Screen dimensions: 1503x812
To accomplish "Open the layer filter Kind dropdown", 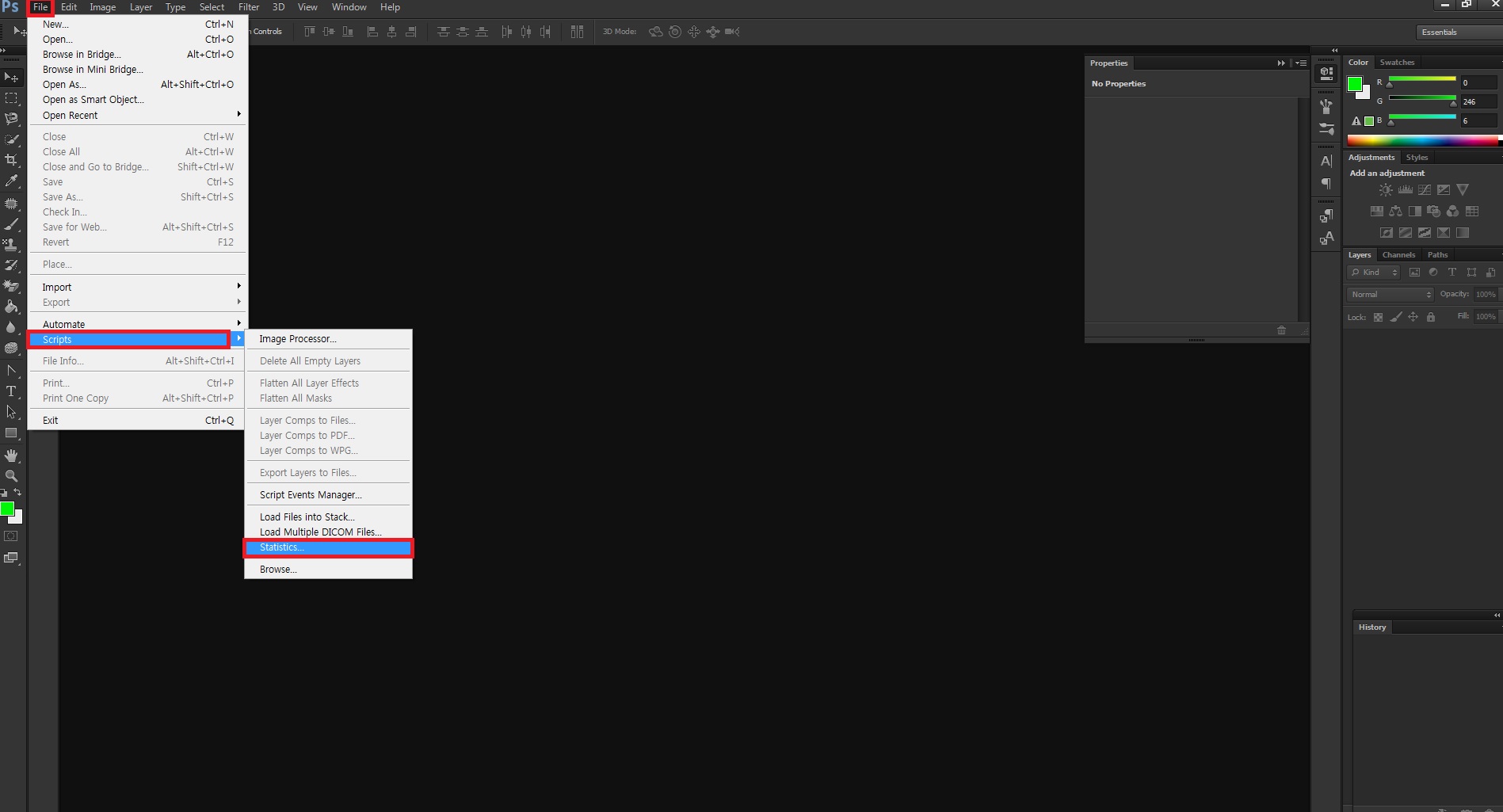I will point(1374,273).
